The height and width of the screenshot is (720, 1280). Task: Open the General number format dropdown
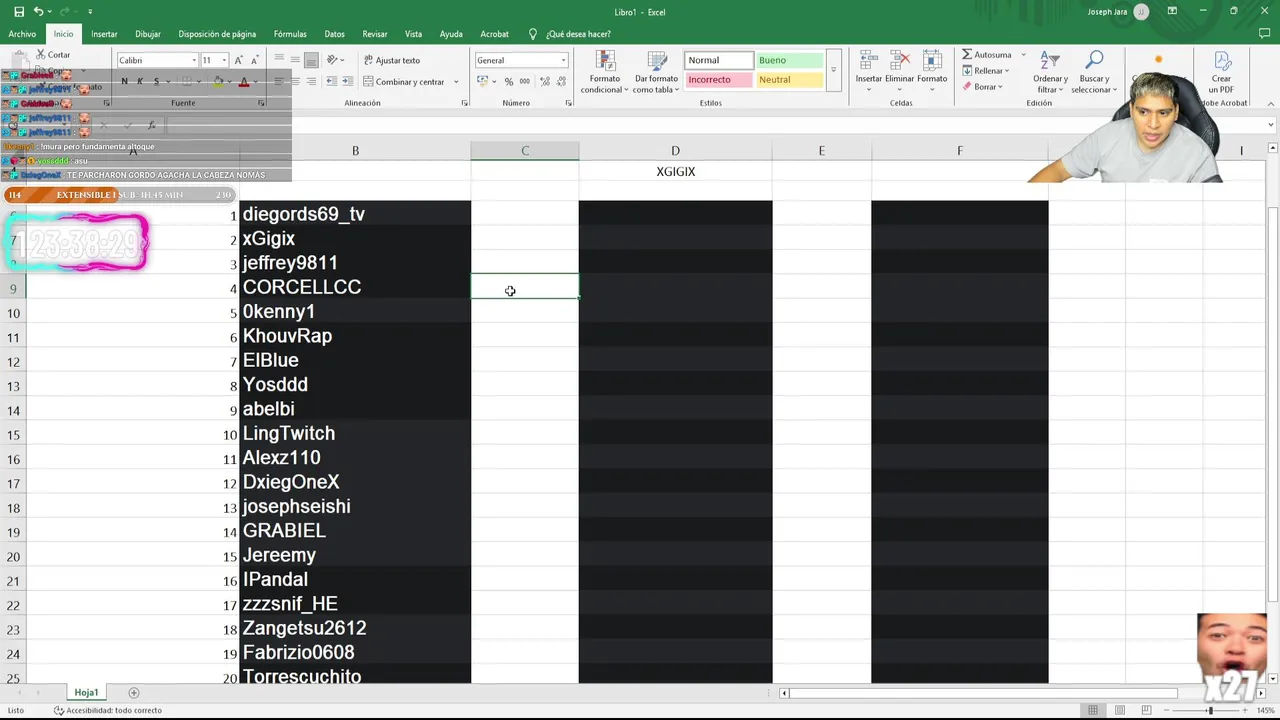tap(563, 60)
